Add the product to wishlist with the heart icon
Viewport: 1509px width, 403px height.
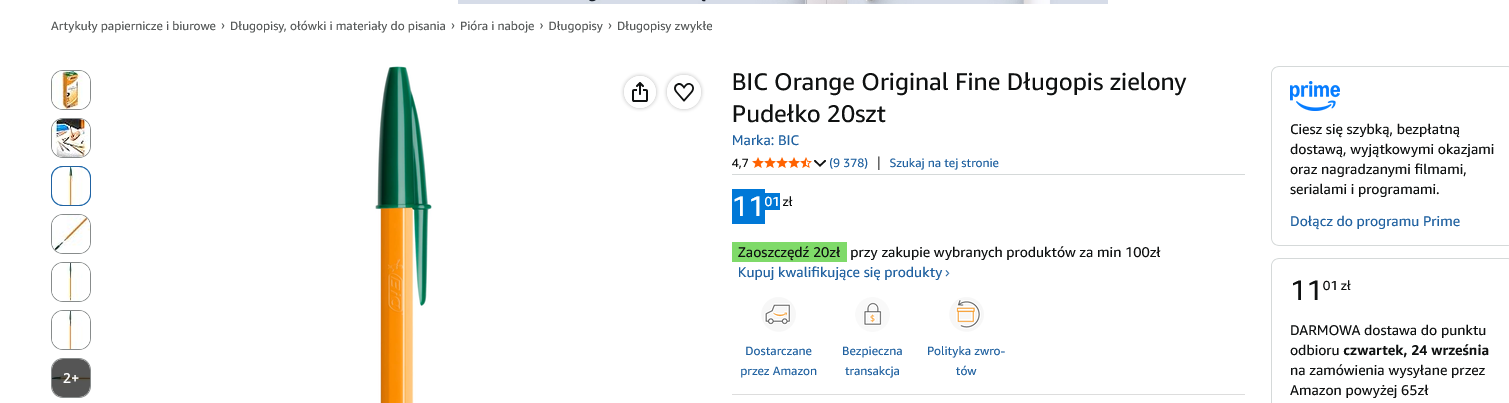684,92
